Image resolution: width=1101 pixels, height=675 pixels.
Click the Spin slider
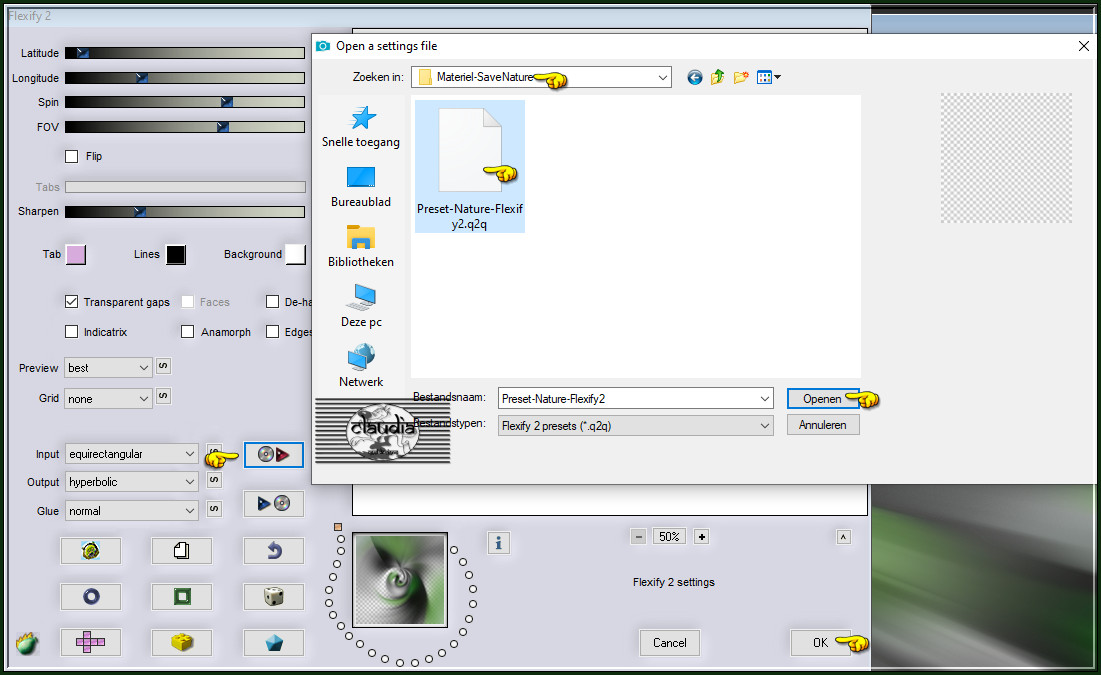(185, 102)
